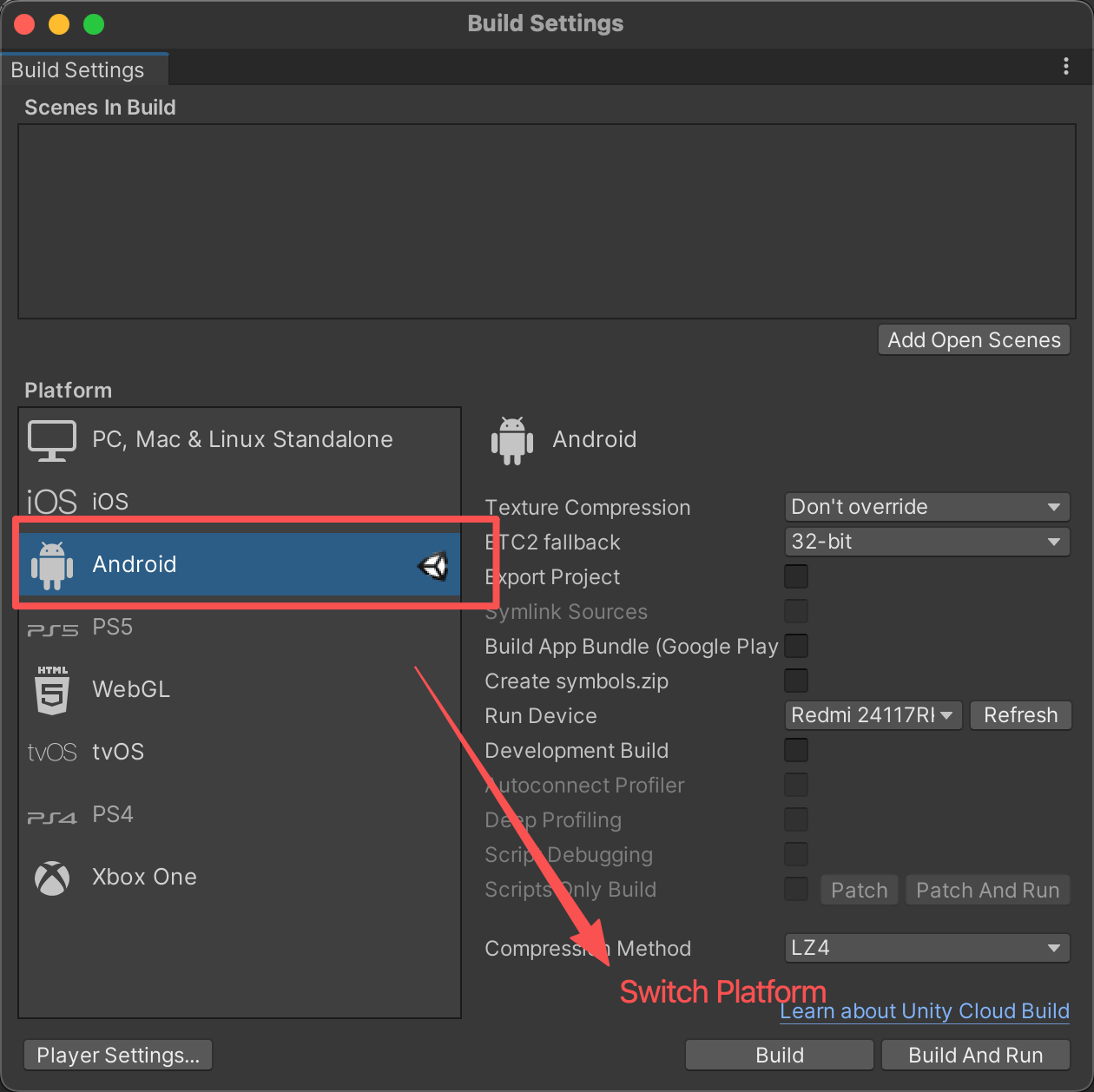Toggle the Deep Profiling checkbox
Screen dimensions: 1094x1092
click(x=796, y=819)
